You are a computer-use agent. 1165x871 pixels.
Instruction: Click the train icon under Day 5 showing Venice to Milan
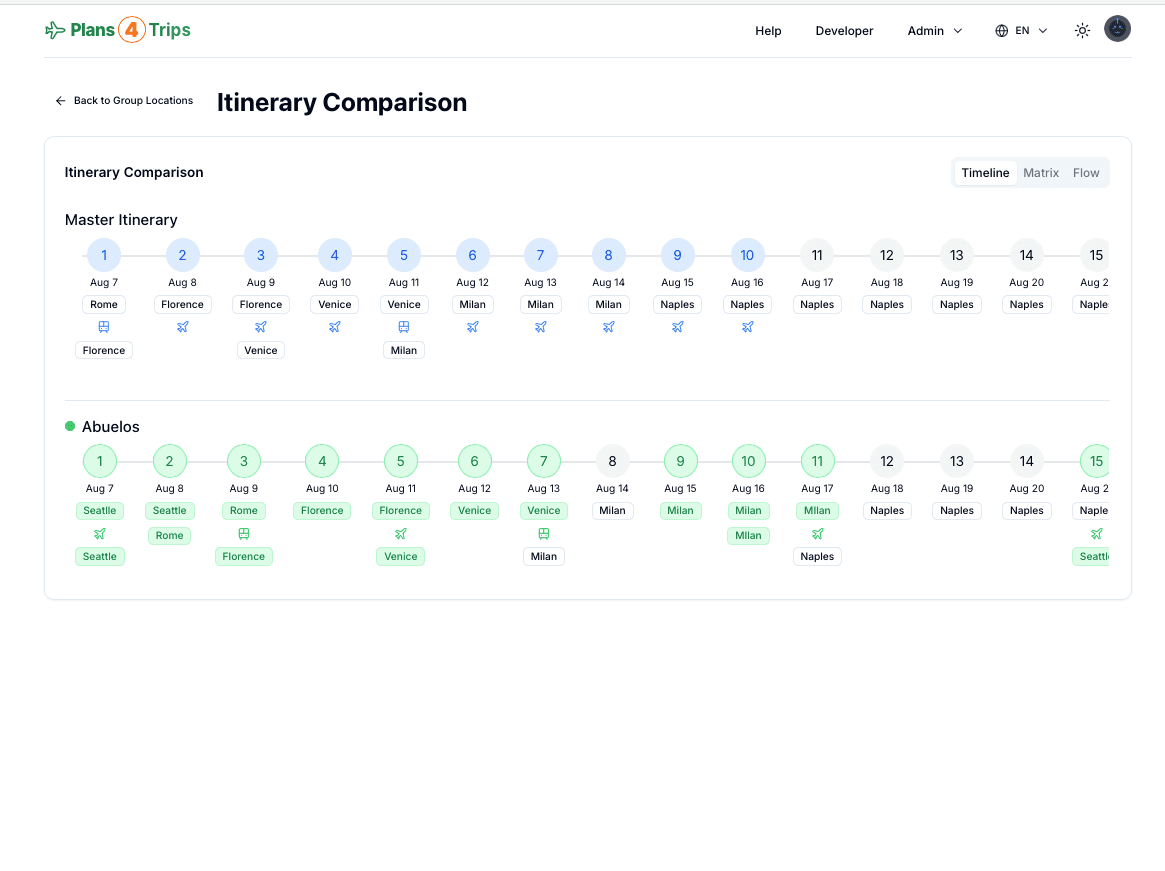tap(404, 326)
